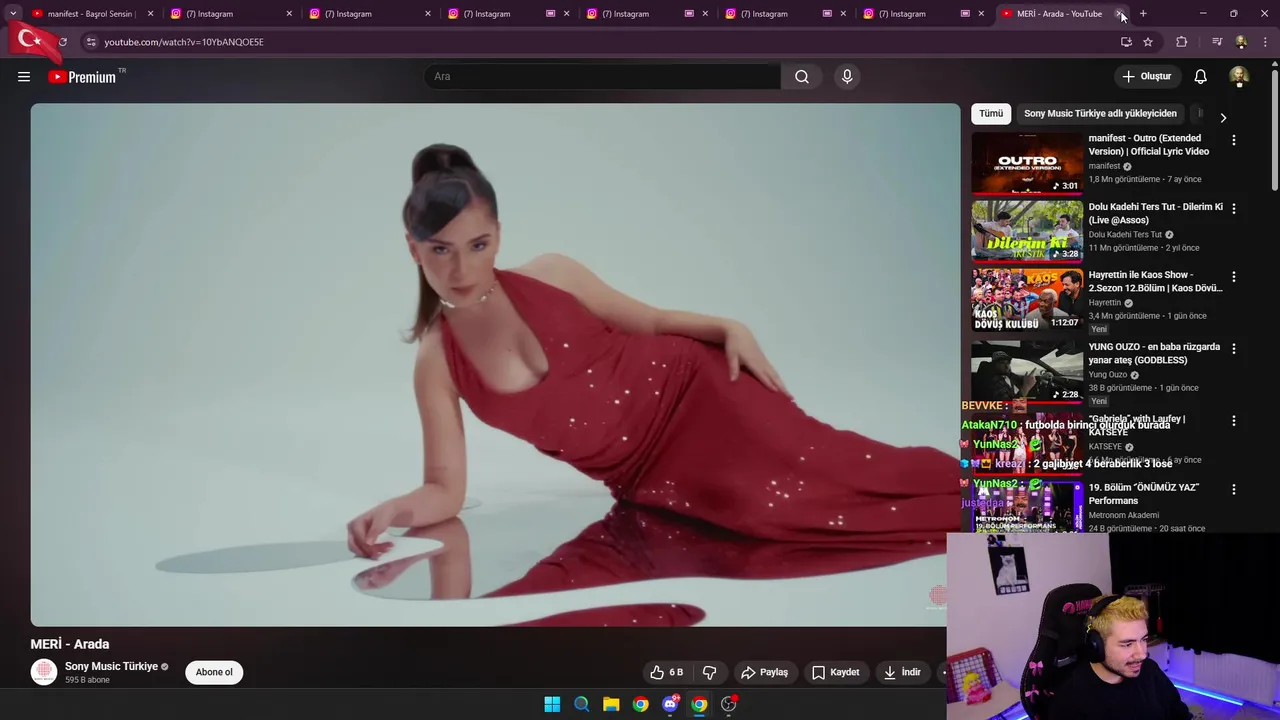Like the video with thumbs up
Image resolution: width=1280 pixels, height=720 pixels.
666,672
